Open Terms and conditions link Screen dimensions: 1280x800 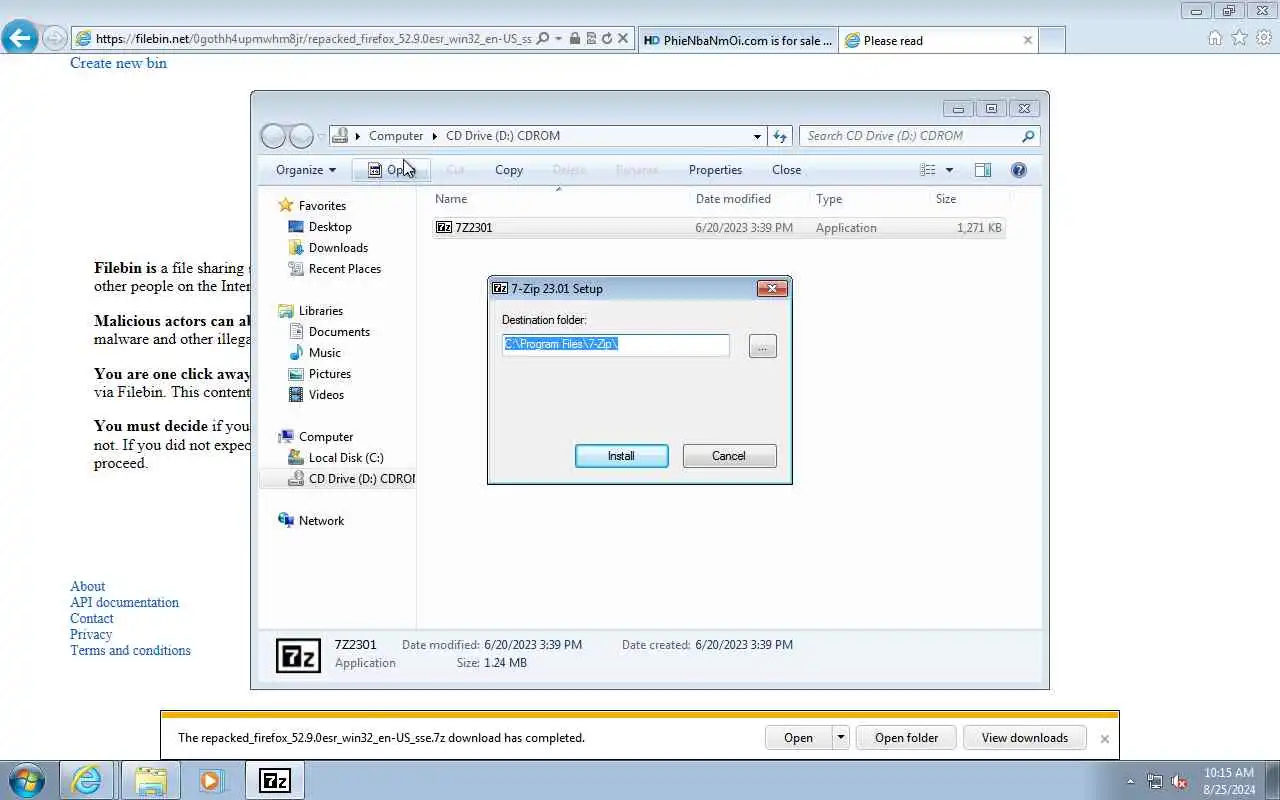130,651
